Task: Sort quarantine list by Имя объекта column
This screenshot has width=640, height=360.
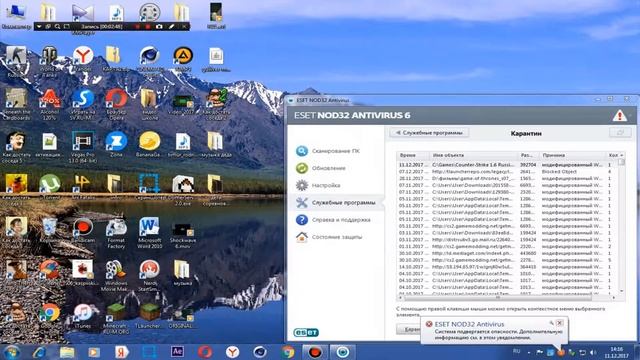Action: coord(473,155)
